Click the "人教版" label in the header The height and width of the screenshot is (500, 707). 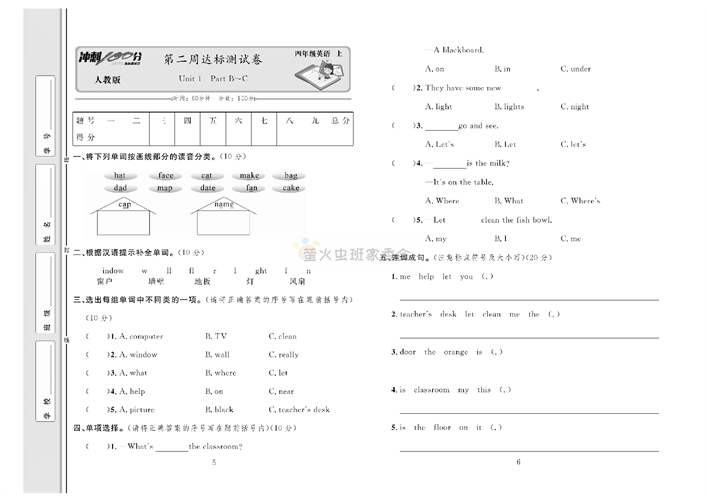point(107,80)
